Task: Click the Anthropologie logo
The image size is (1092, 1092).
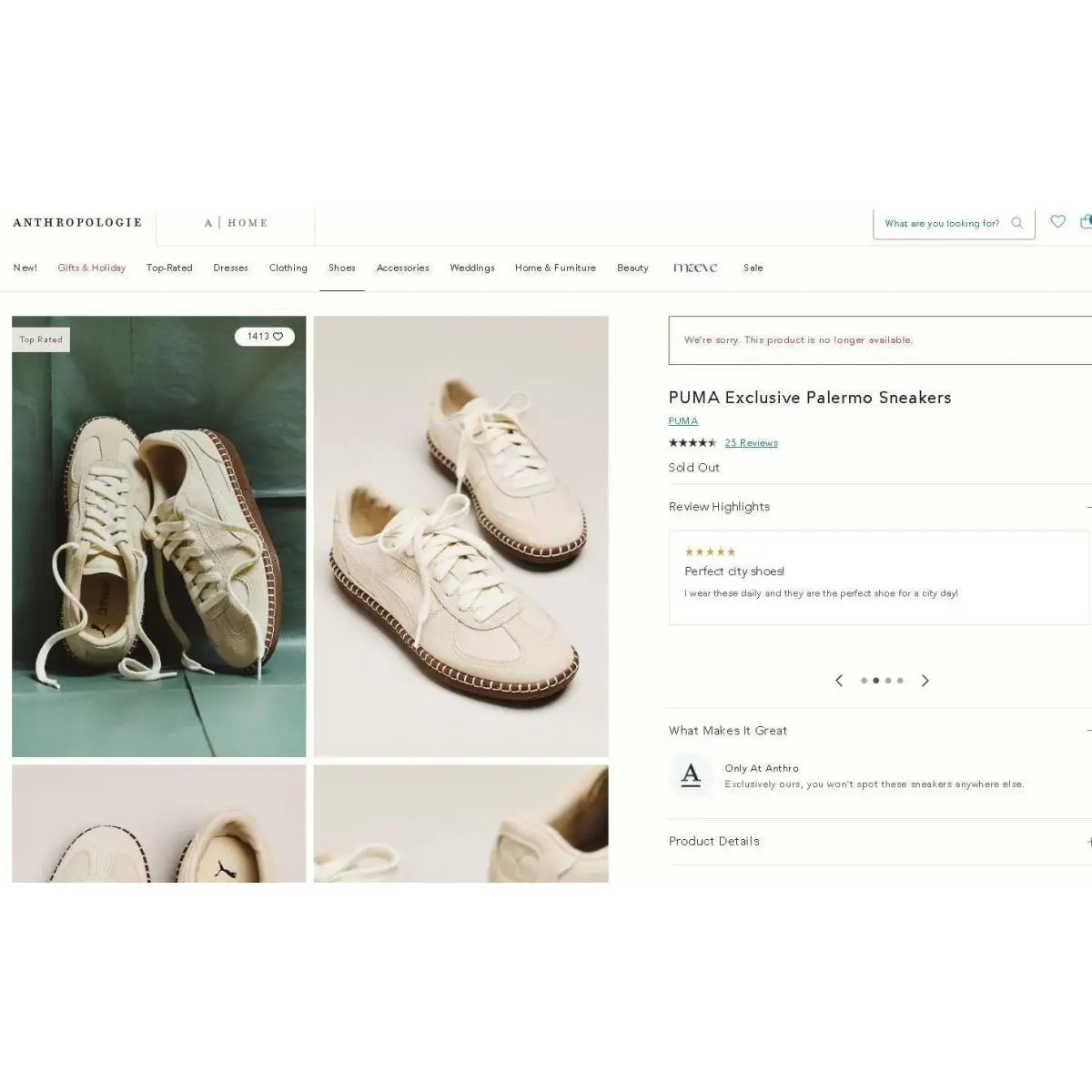Action: coord(77,222)
